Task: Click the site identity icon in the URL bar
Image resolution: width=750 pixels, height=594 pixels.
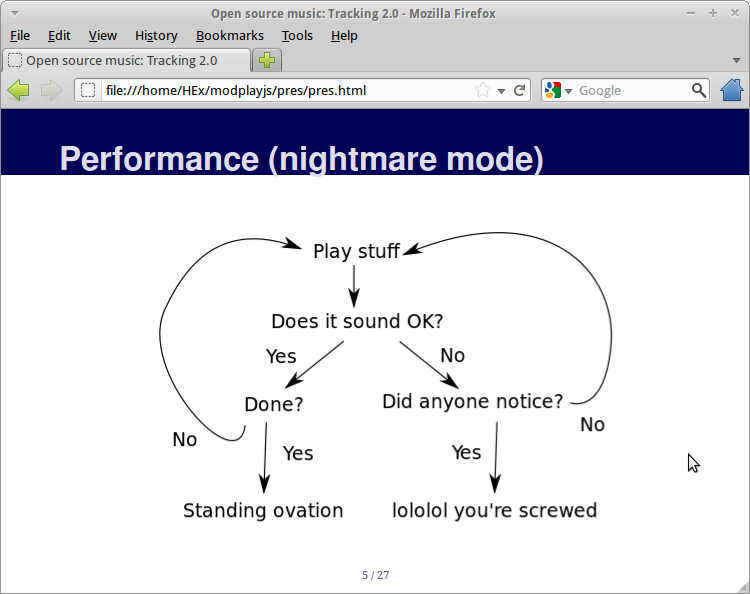Action: coord(88,90)
